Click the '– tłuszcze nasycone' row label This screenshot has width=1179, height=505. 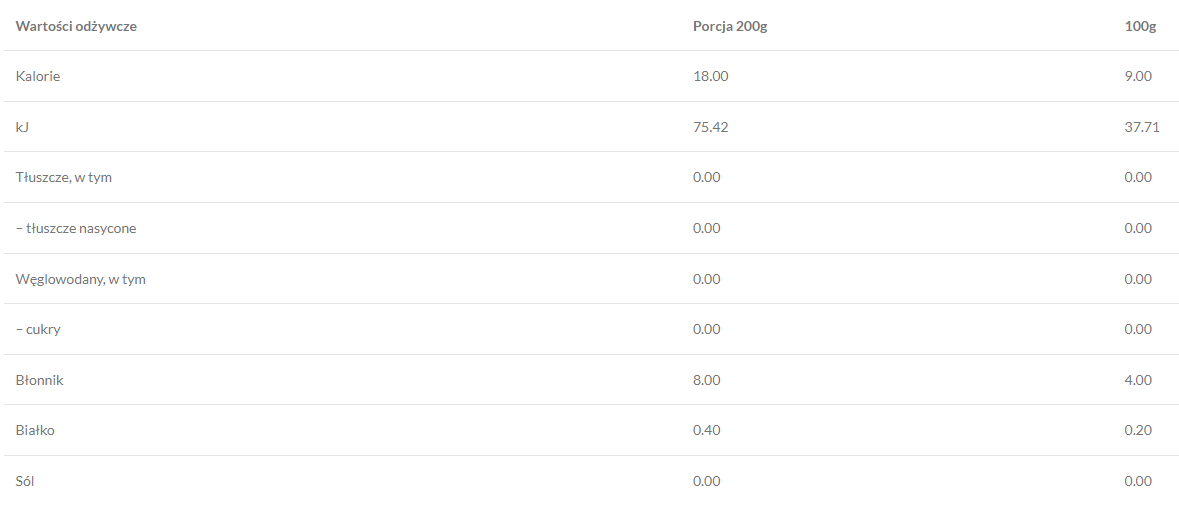coord(76,228)
